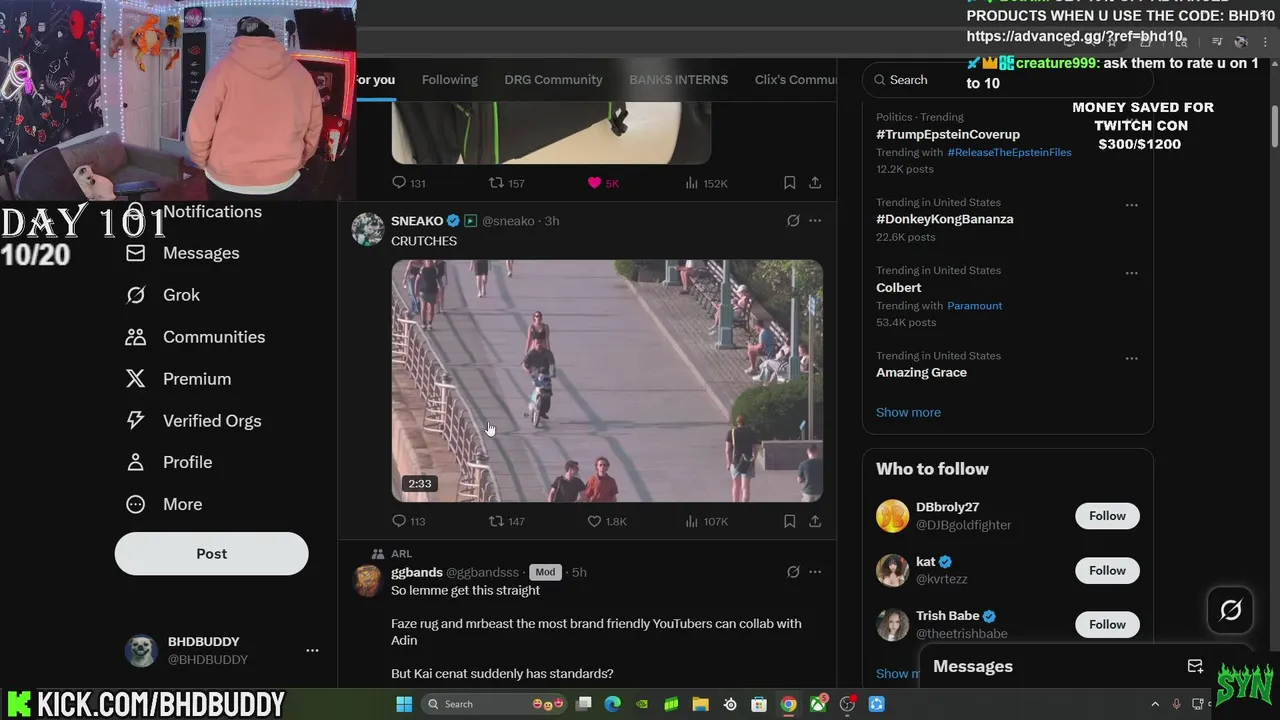Screen dimensions: 1280x720
Task: Open the Verified Orgs lightning icon
Action: coord(135,421)
